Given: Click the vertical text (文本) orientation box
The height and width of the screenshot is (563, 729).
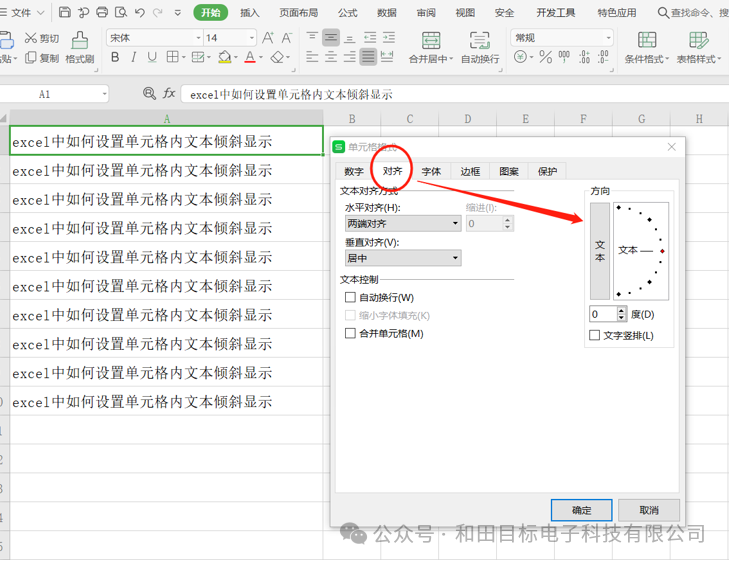Looking at the screenshot, I should tap(600, 251).
